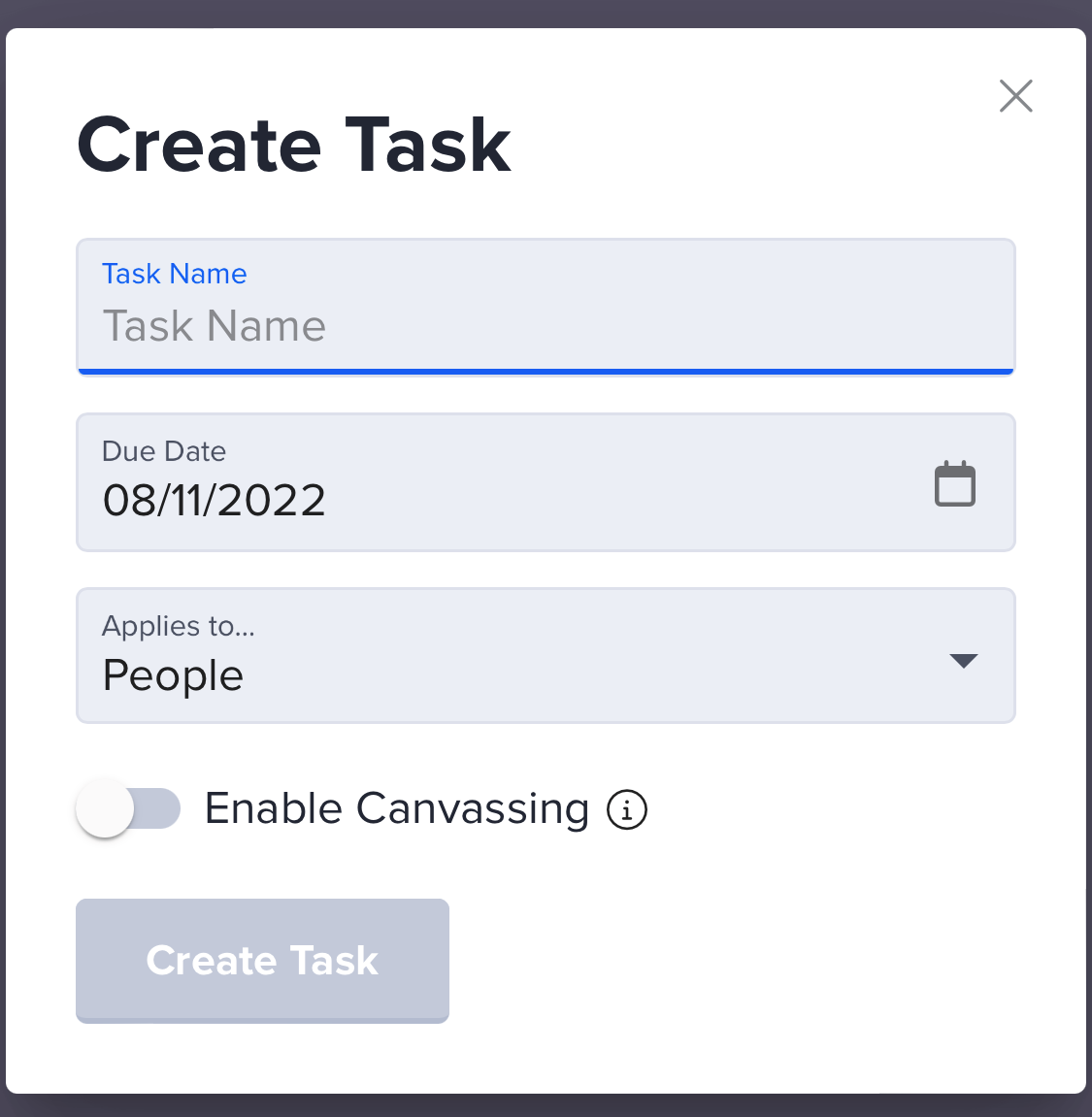Viewport: 1092px width, 1117px height.
Task: Open date selection via the calendar glyph
Action: click(x=955, y=482)
